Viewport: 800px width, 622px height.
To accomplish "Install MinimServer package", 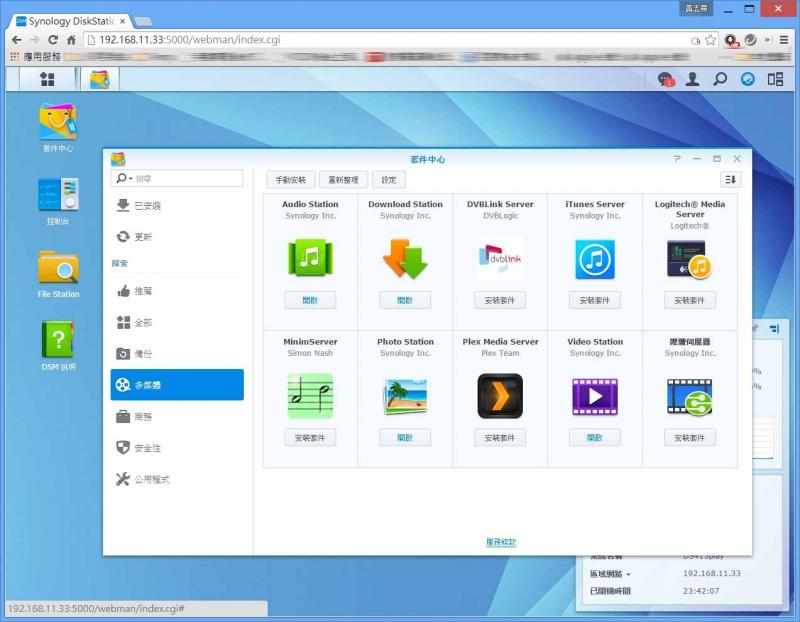I will [x=310, y=438].
